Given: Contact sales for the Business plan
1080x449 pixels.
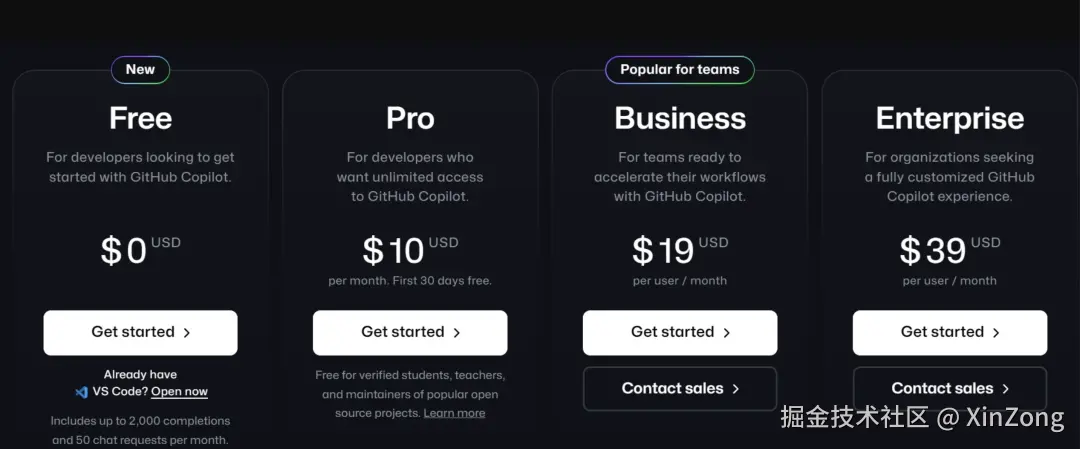Looking at the screenshot, I should [680, 389].
